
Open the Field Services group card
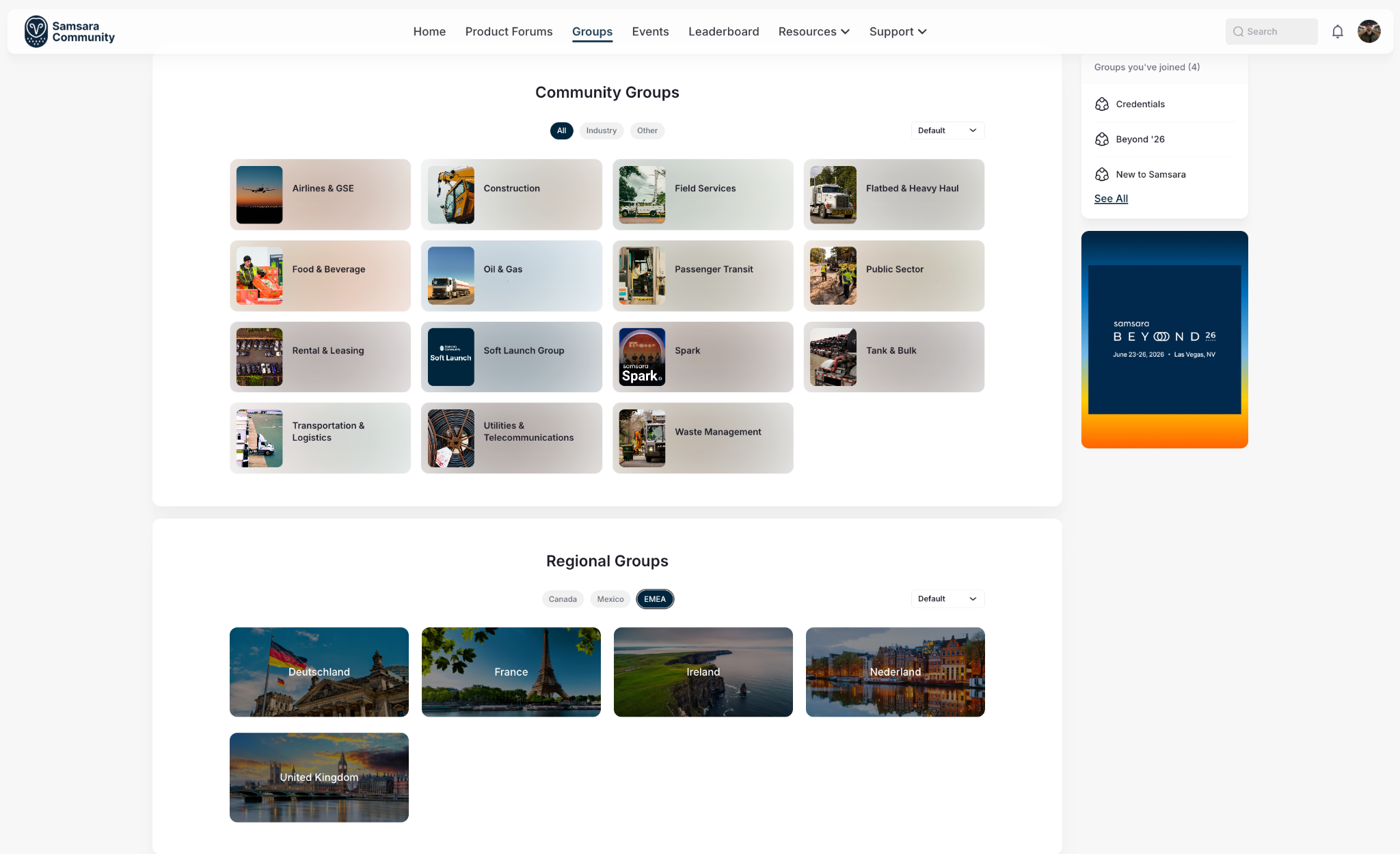point(703,195)
